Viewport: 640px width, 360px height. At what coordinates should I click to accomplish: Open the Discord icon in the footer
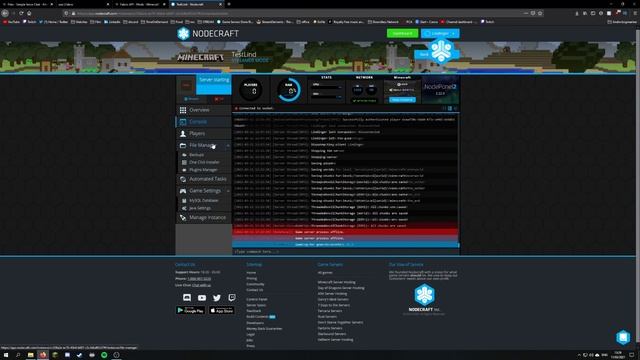(x=187, y=298)
